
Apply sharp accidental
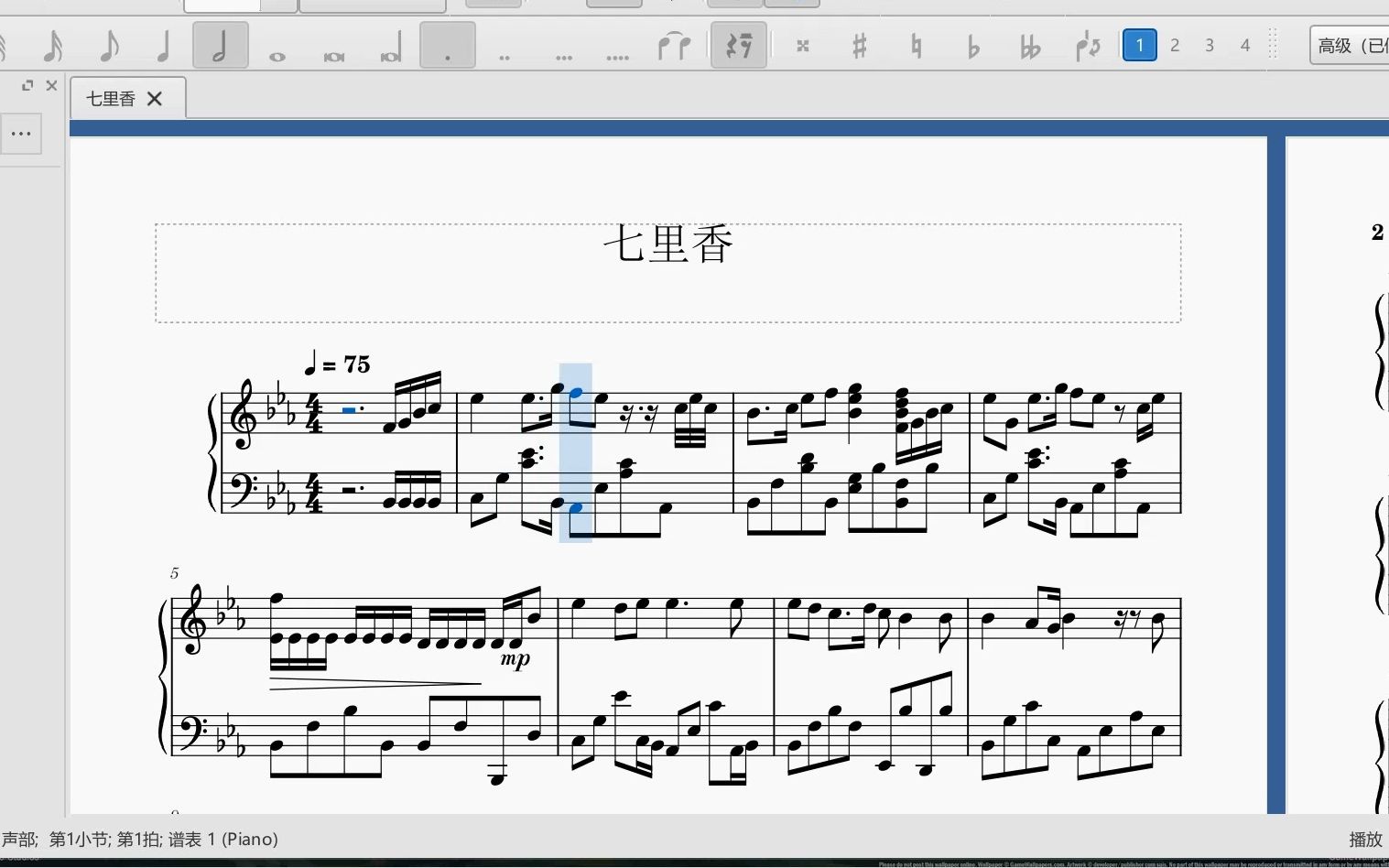coord(859,45)
